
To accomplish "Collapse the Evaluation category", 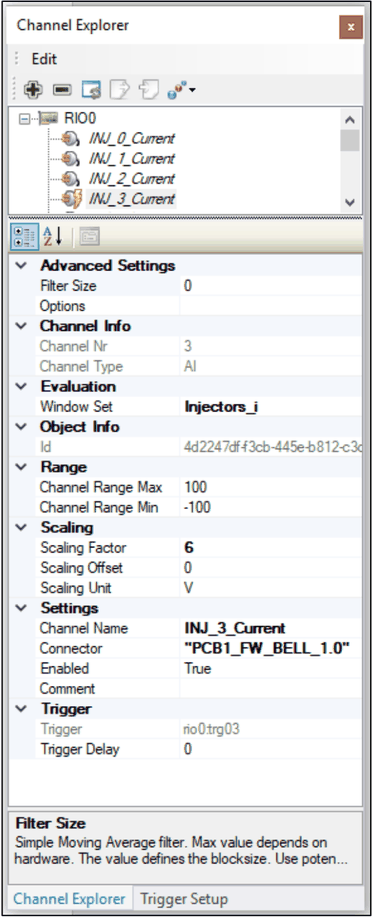I will coord(22,386).
